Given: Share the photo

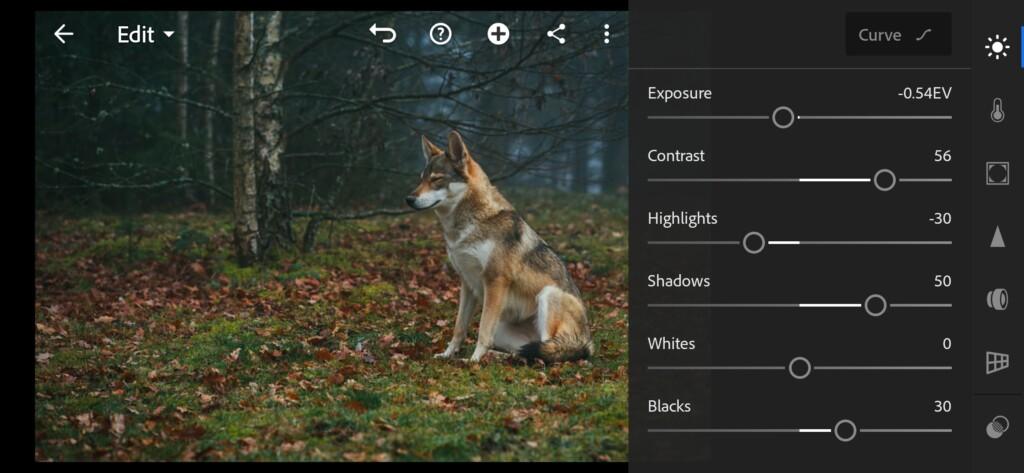Looking at the screenshot, I should [x=556, y=34].
